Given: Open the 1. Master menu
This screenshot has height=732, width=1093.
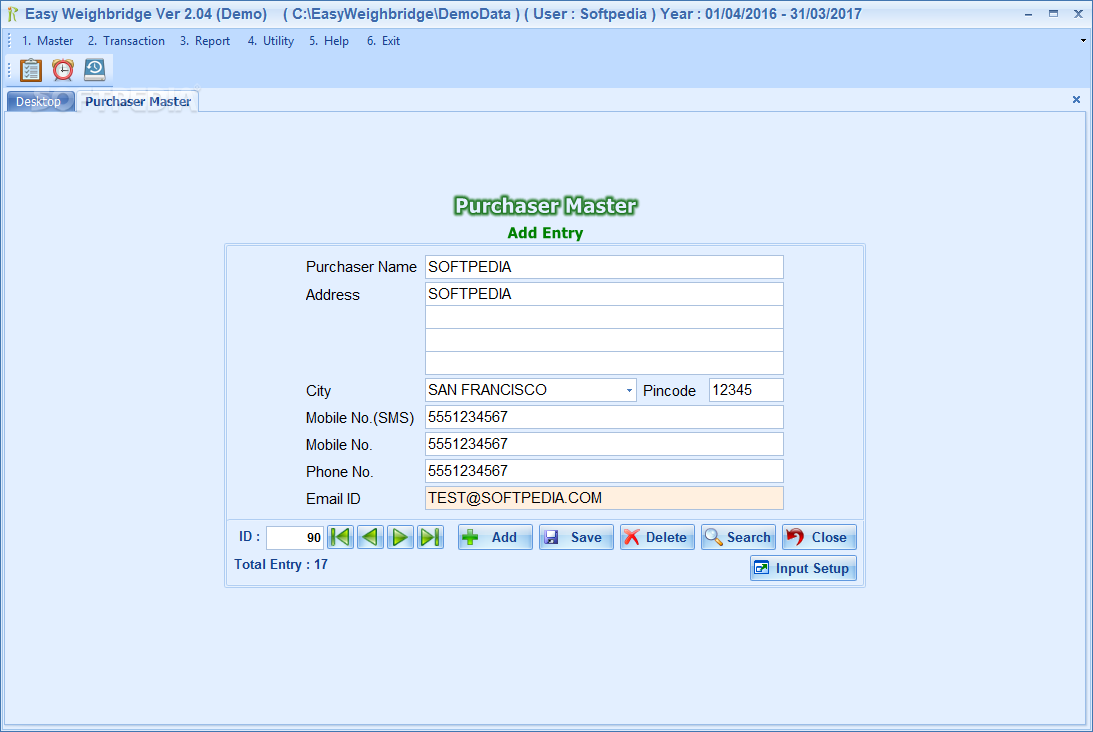Looking at the screenshot, I should point(47,41).
